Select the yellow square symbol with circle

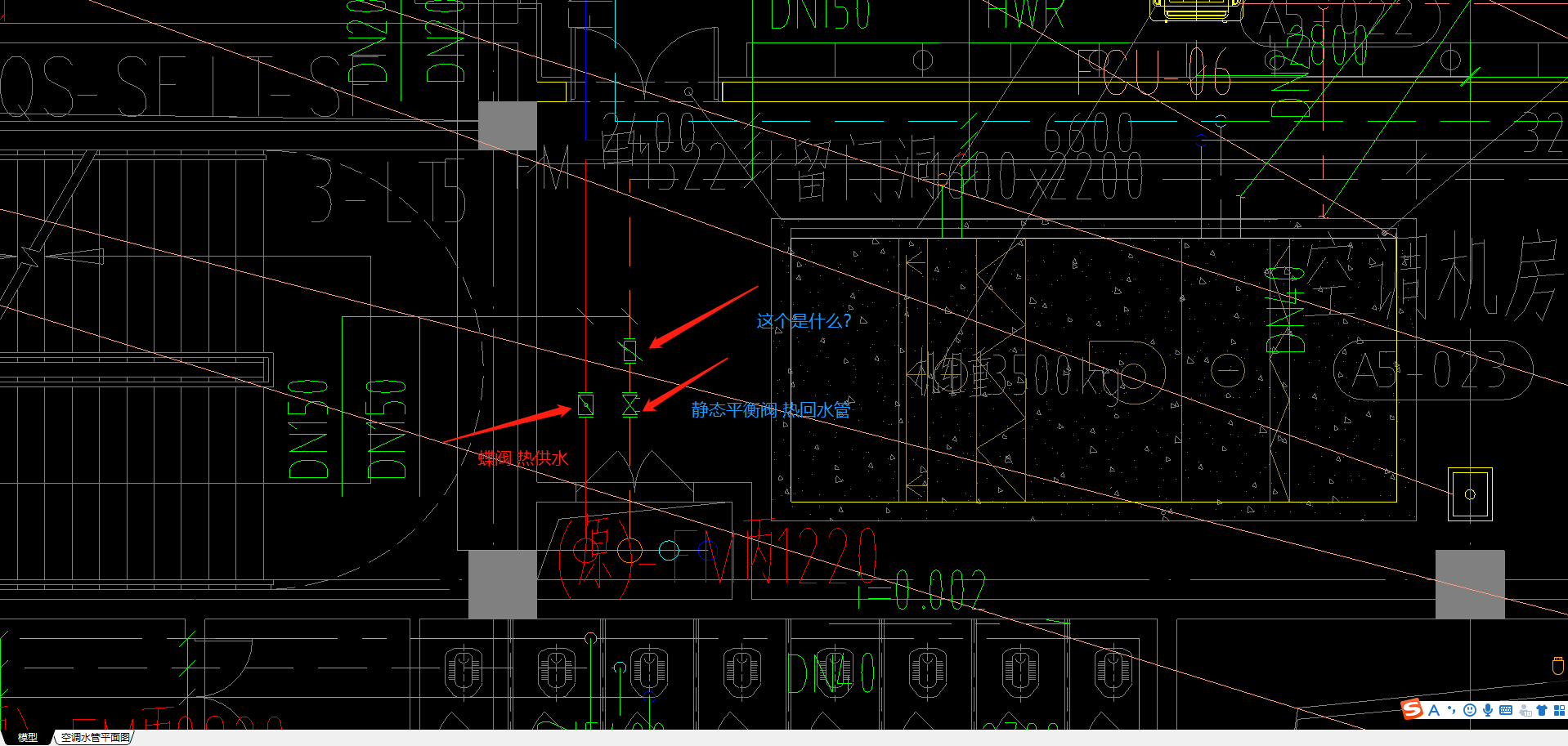tap(1470, 494)
